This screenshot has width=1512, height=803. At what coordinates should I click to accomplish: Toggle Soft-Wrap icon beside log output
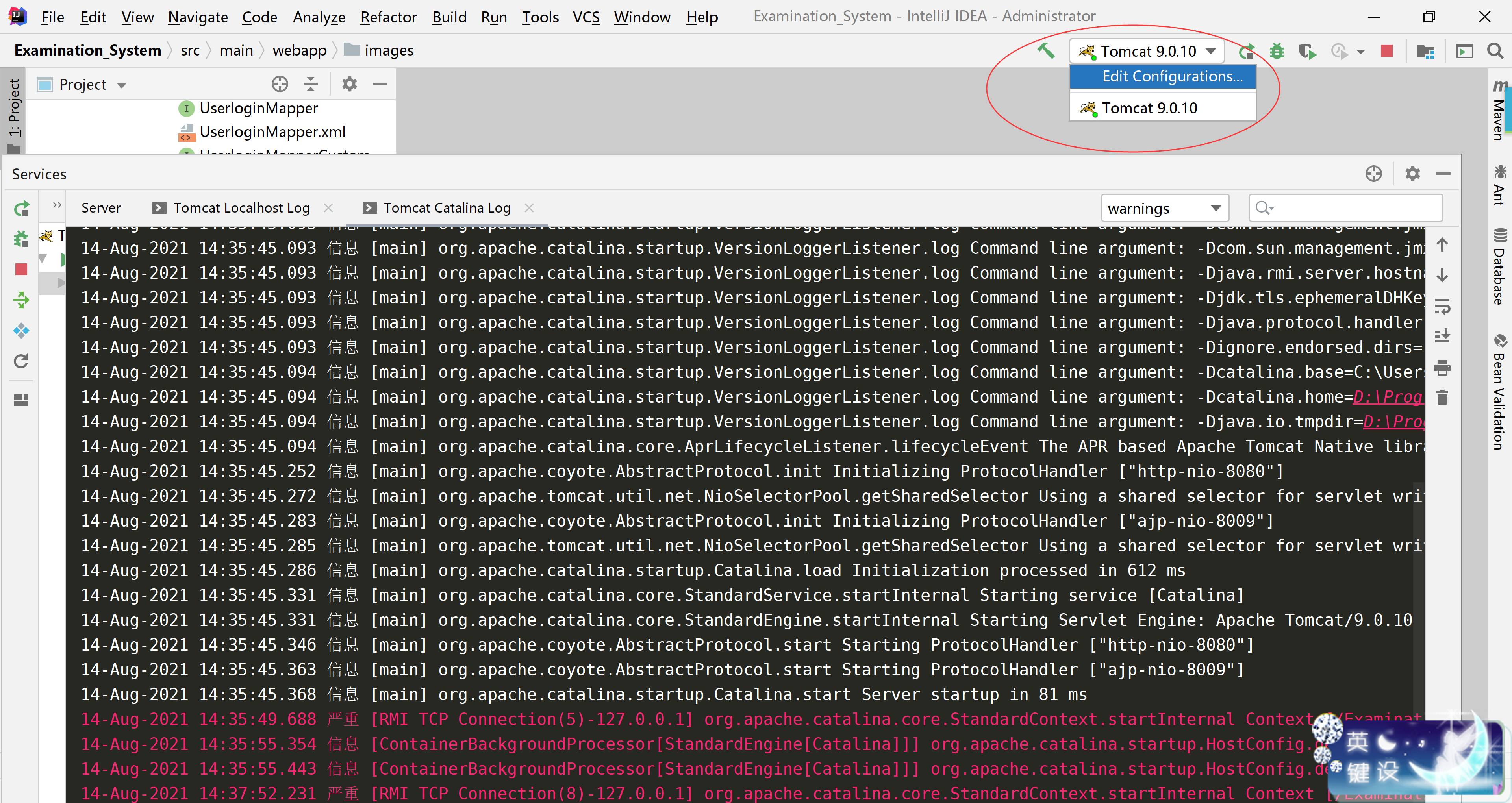pyautogui.click(x=1442, y=306)
